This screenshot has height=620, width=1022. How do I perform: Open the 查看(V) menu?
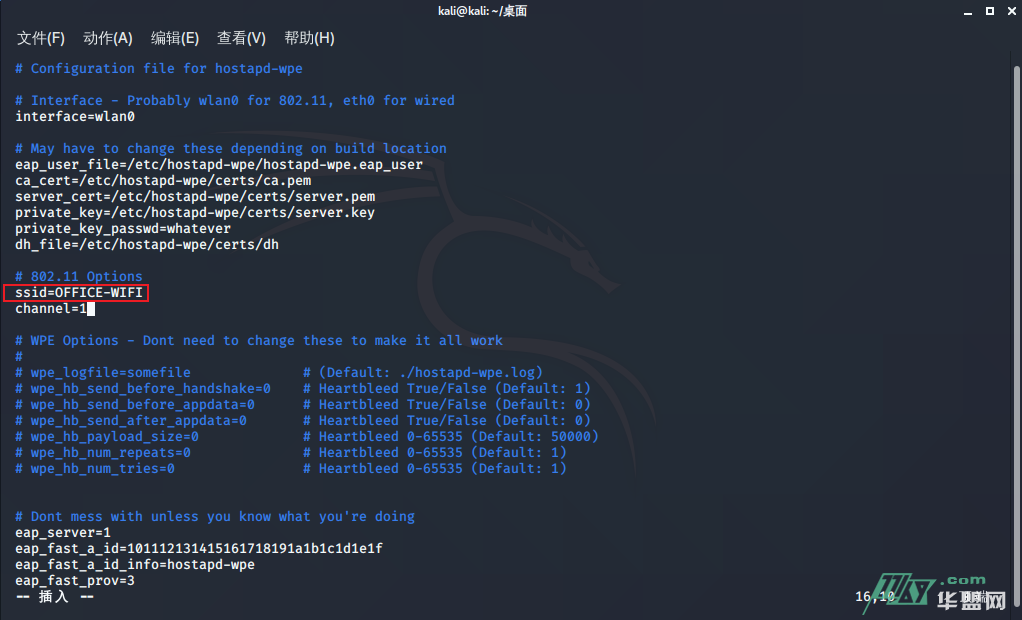(241, 38)
